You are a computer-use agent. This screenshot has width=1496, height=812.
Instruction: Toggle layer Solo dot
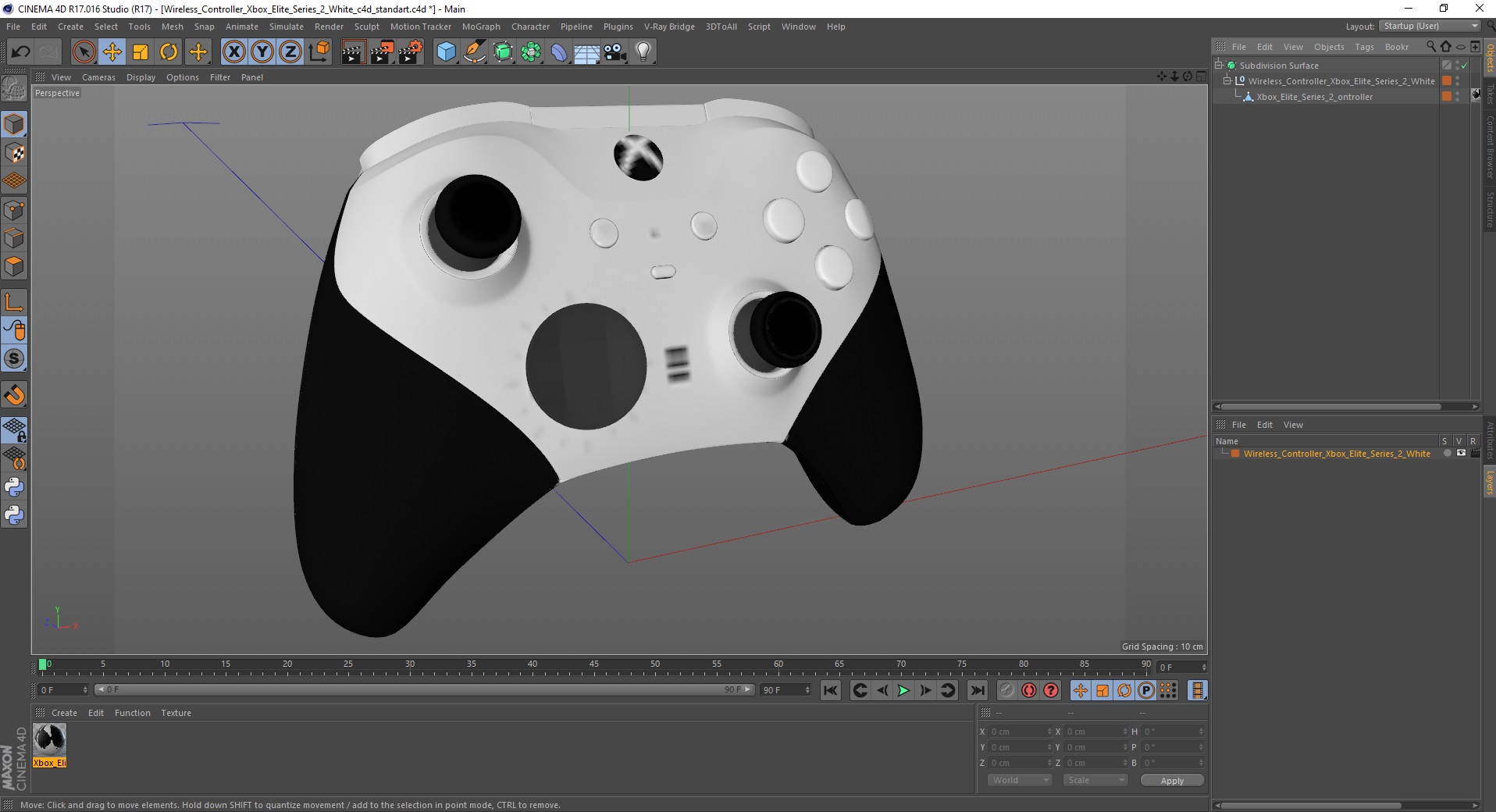pyautogui.click(x=1447, y=454)
